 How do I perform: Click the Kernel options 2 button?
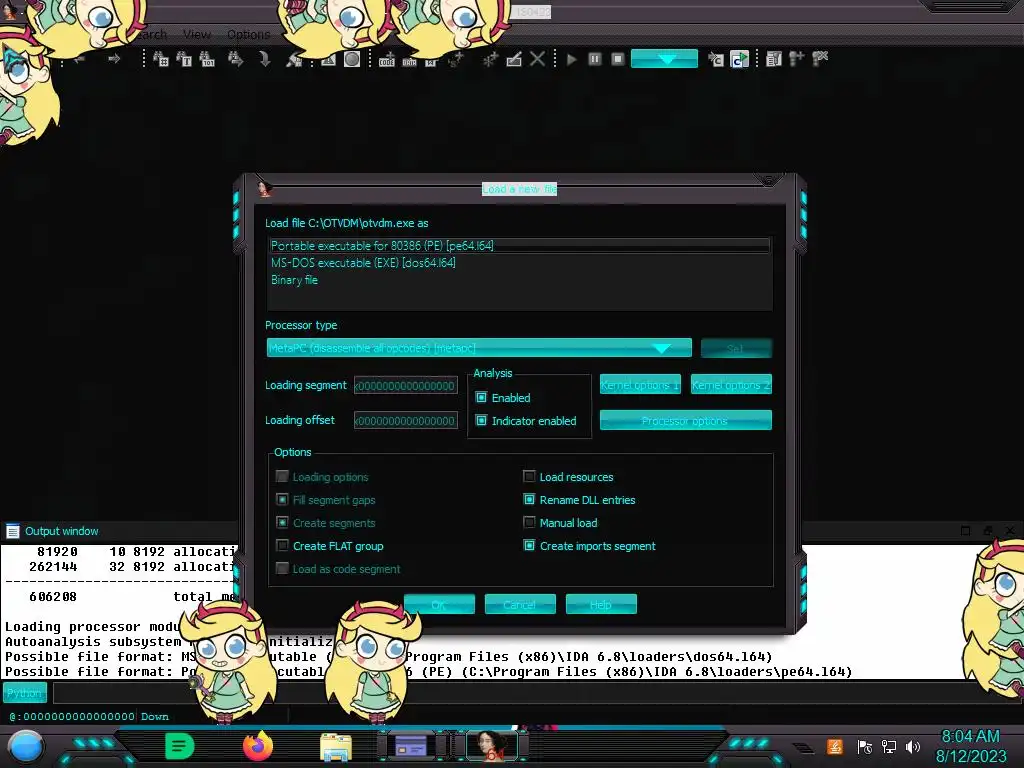pos(731,385)
